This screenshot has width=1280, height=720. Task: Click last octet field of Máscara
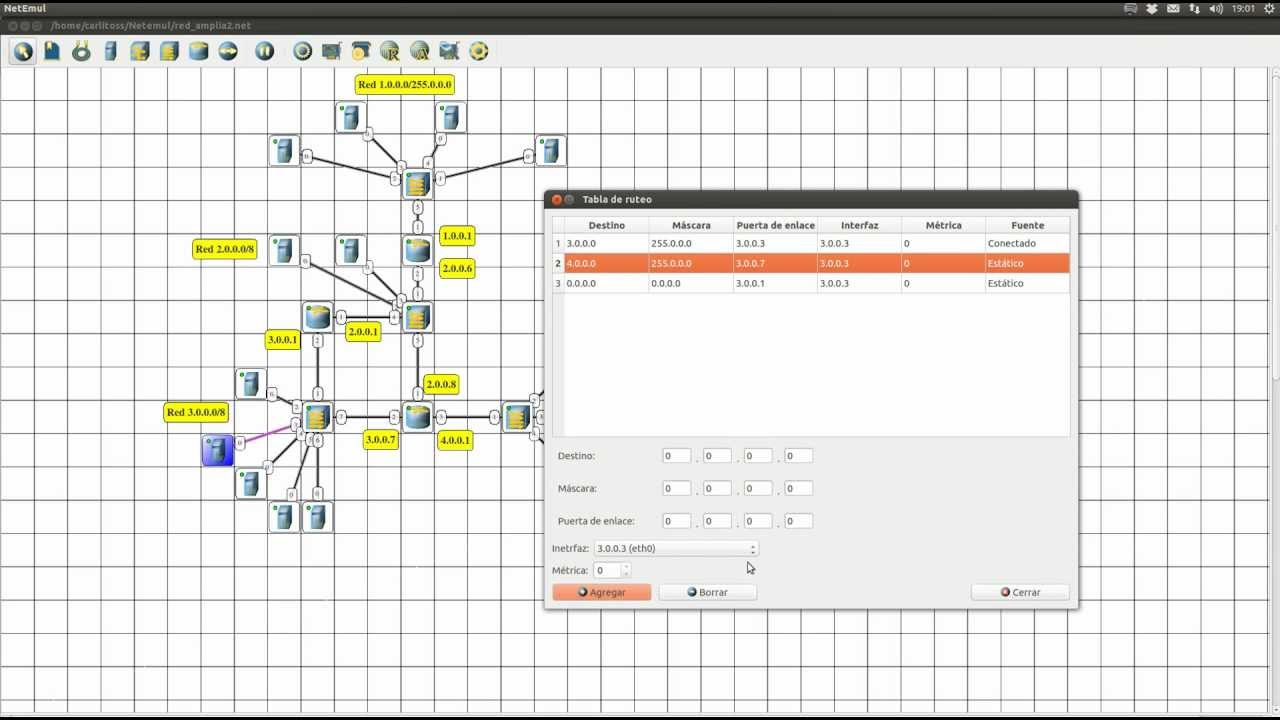click(798, 489)
